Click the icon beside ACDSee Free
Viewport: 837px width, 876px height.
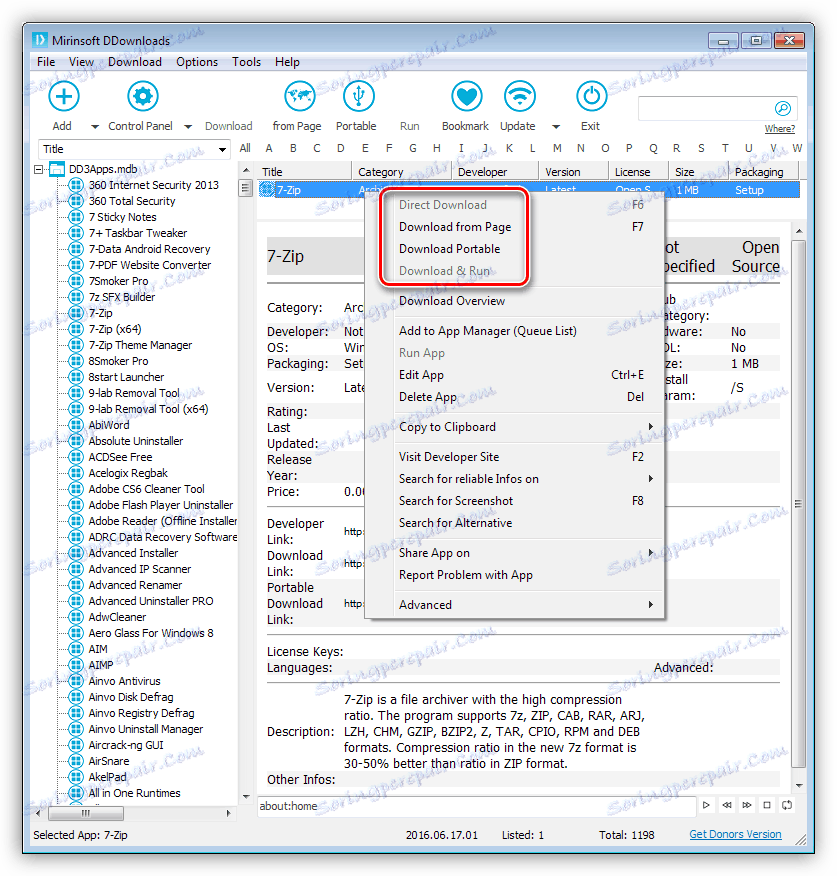tap(76, 457)
